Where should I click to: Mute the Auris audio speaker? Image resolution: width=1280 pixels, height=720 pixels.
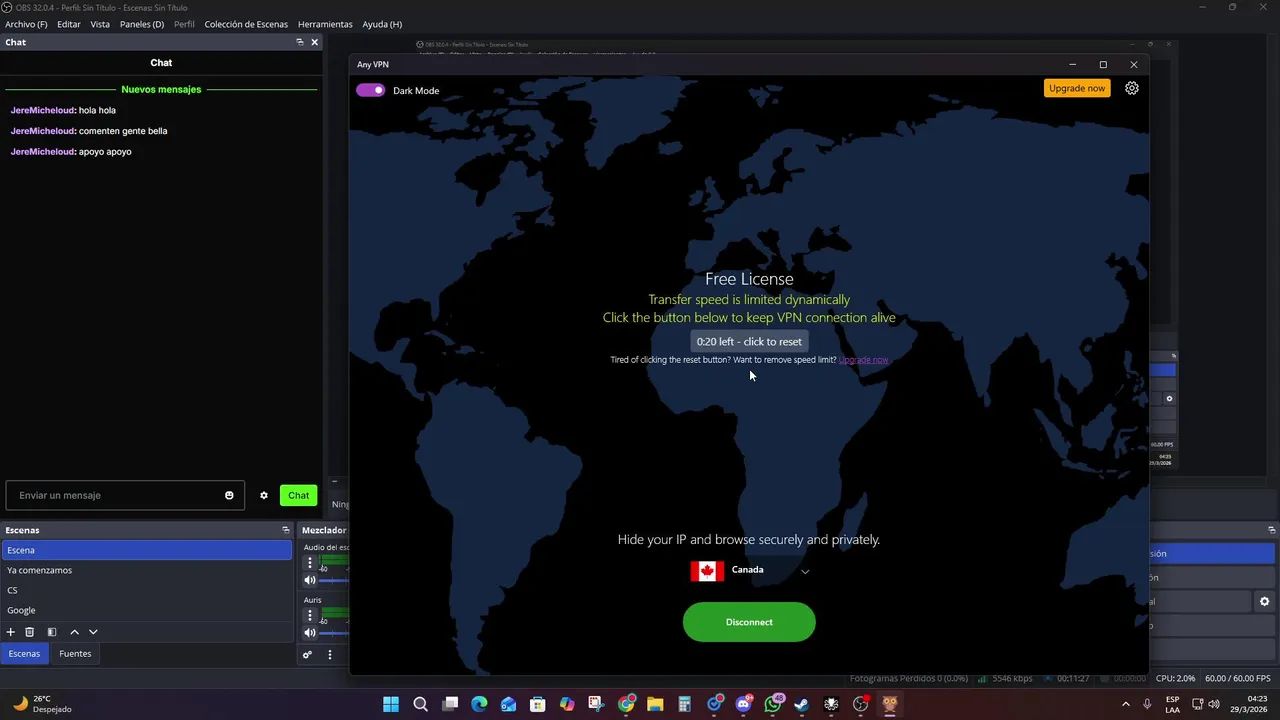point(310,632)
